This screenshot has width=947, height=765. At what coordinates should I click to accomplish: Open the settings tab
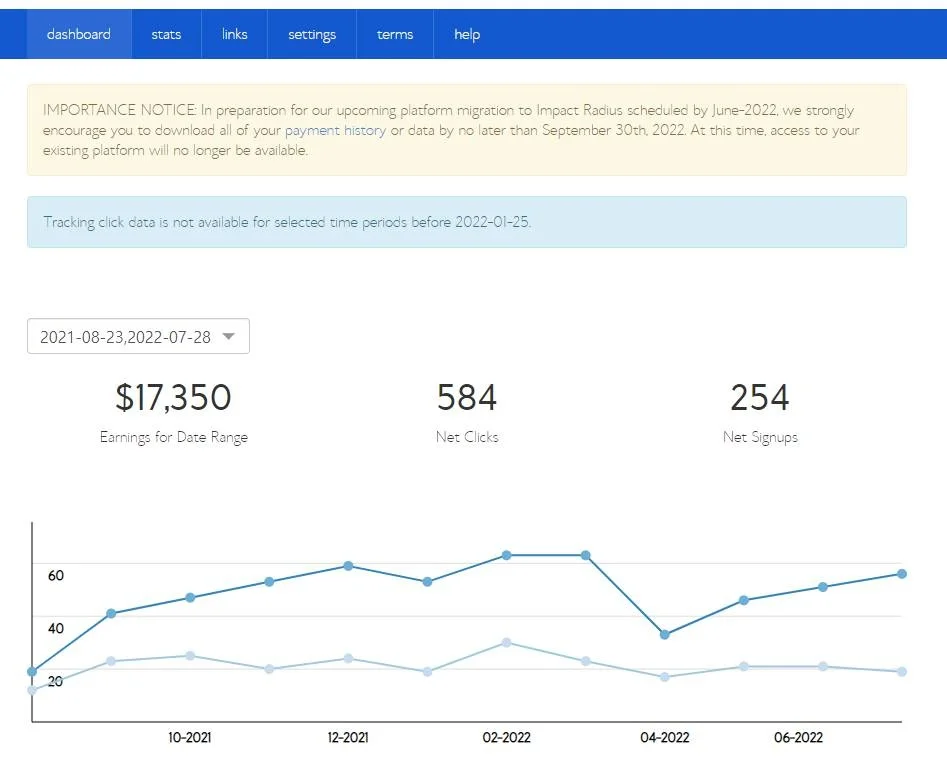312,34
